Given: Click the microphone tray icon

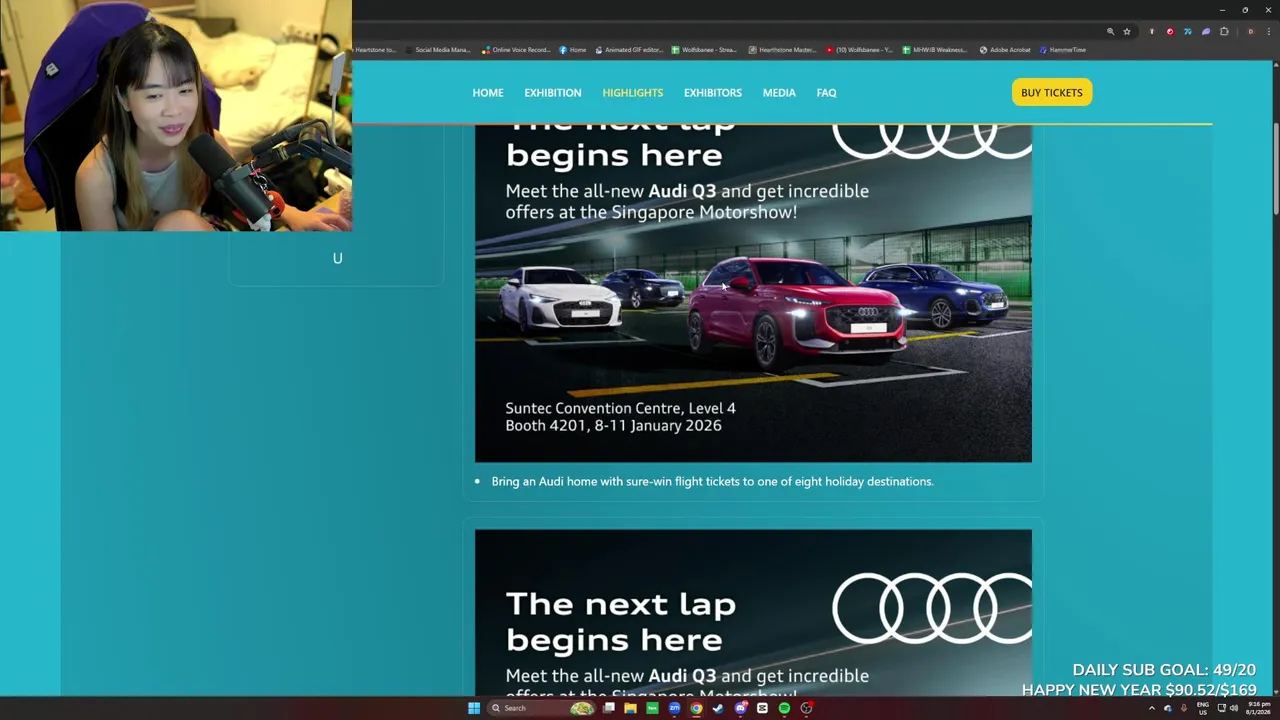Looking at the screenshot, I should pos(1184,708).
